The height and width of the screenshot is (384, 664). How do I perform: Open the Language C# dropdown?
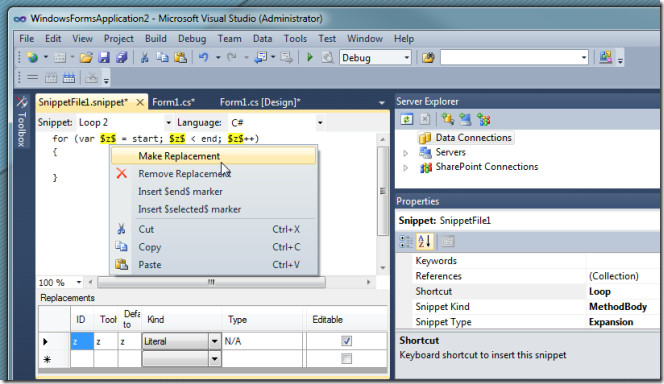pyautogui.click(x=320, y=123)
